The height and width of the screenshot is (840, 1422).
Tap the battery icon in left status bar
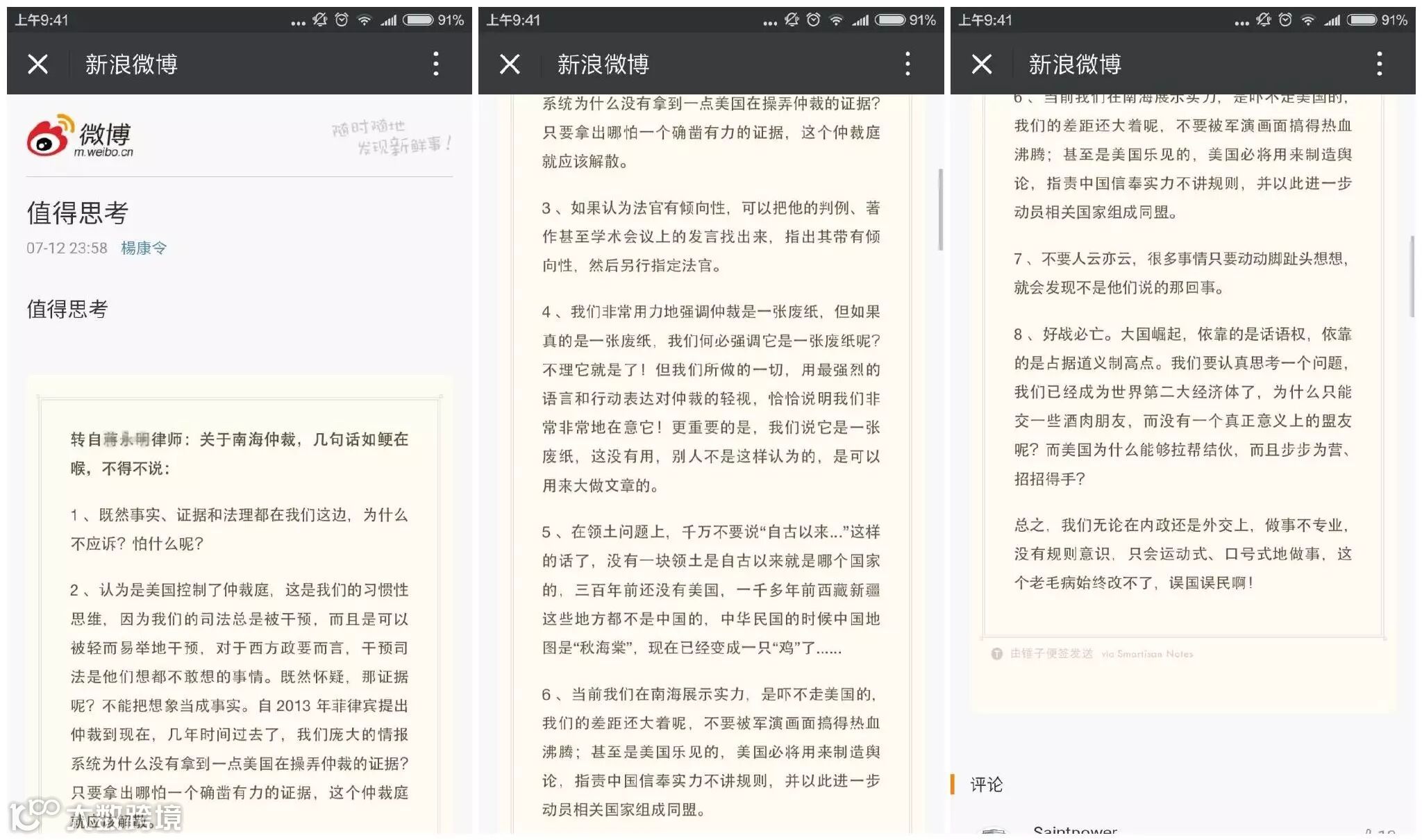[419, 20]
